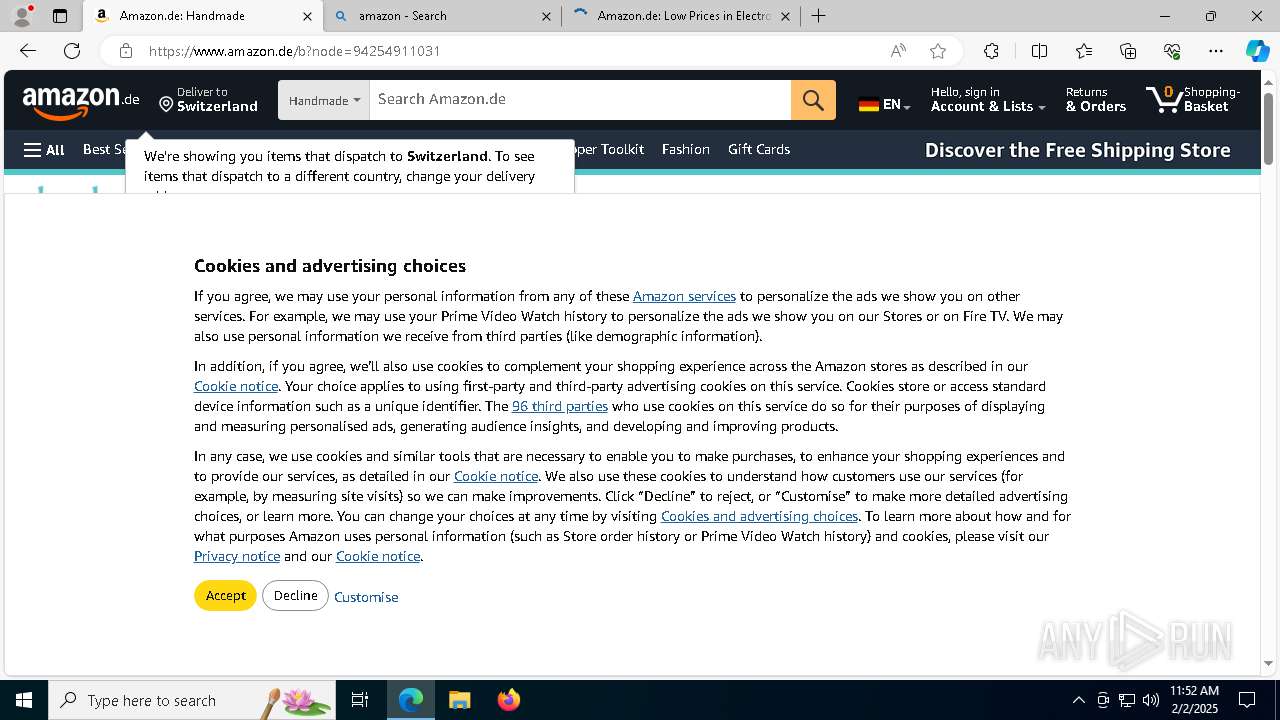Image resolution: width=1280 pixels, height=720 pixels.
Task: Open Windows Start menu
Action: coord(24,700)
